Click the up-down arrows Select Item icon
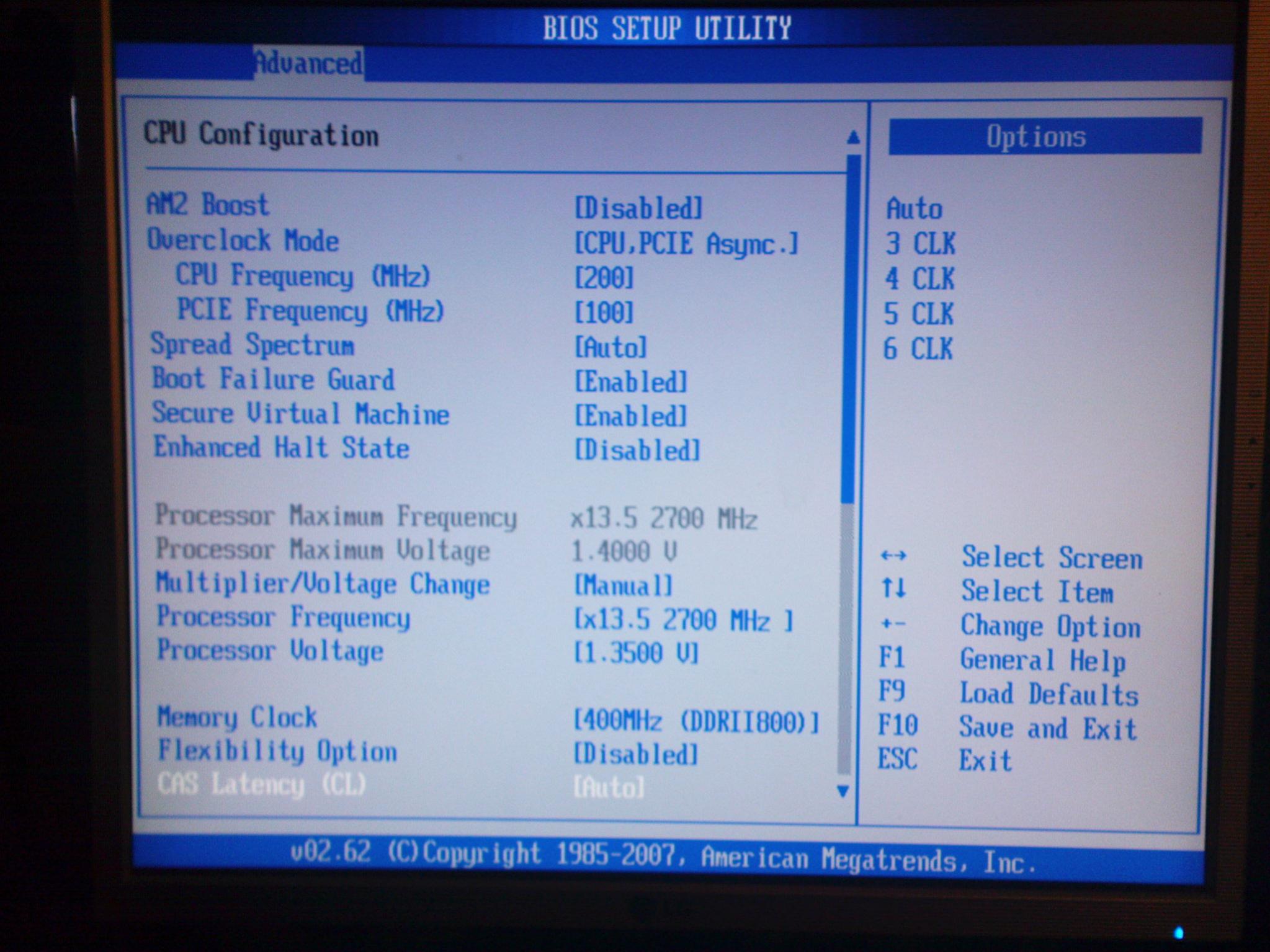The image size is (1270, 952). [893, 587]
